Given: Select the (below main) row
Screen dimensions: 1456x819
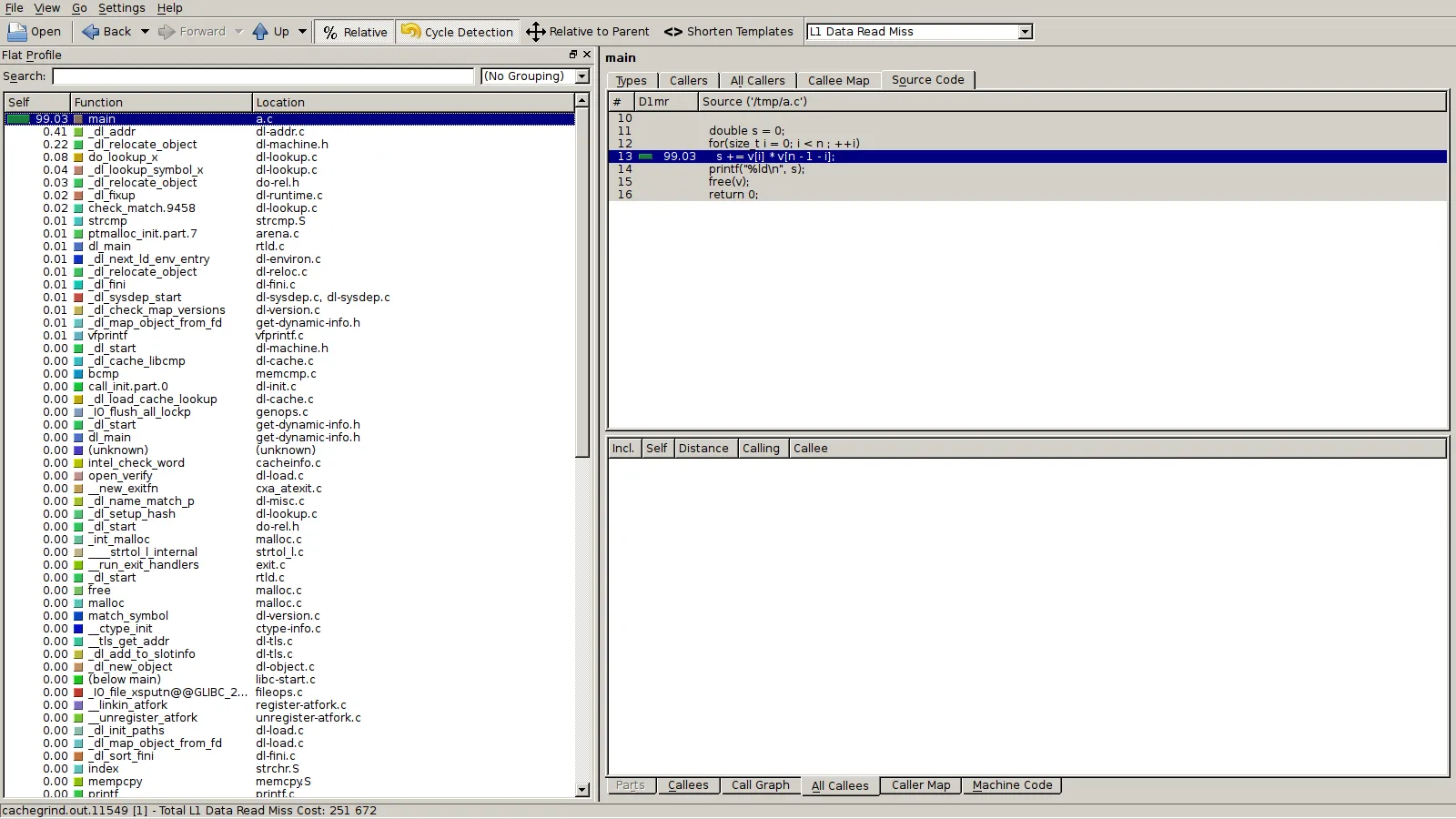Looking at the screenshot, I should [289, 680].
